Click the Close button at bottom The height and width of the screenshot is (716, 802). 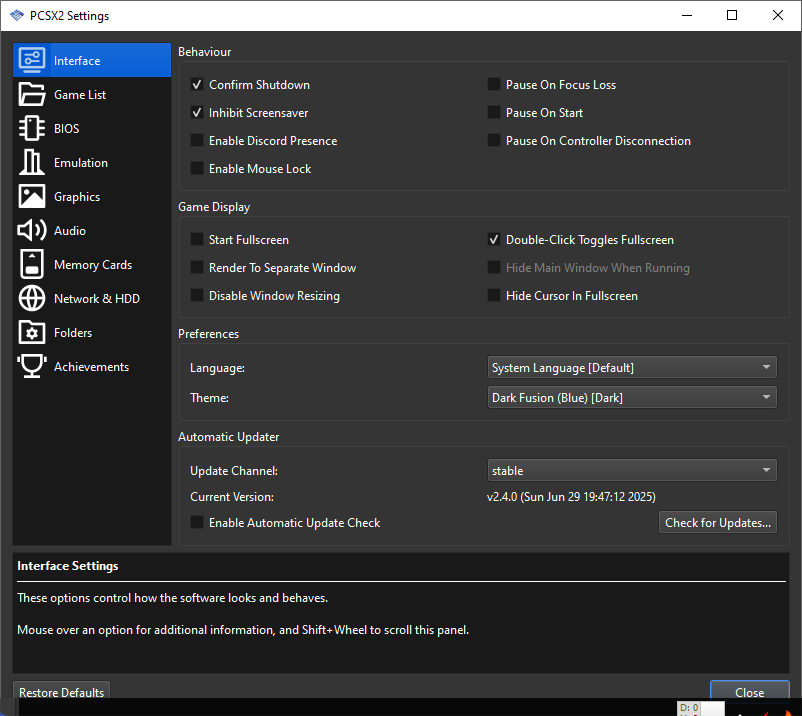(749, 692)
